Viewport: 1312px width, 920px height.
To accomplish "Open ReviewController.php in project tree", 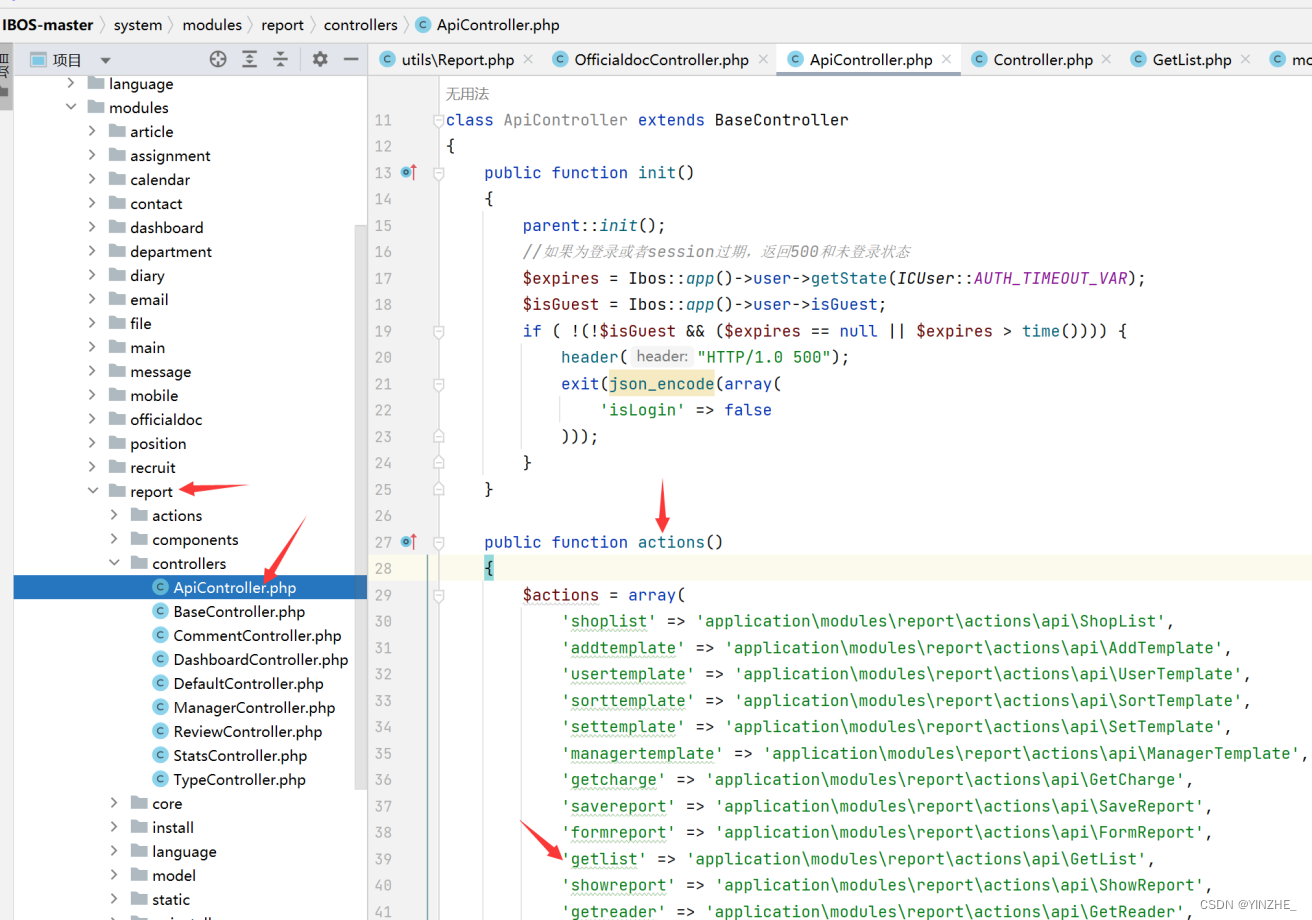I will click(x=248, y=732).
